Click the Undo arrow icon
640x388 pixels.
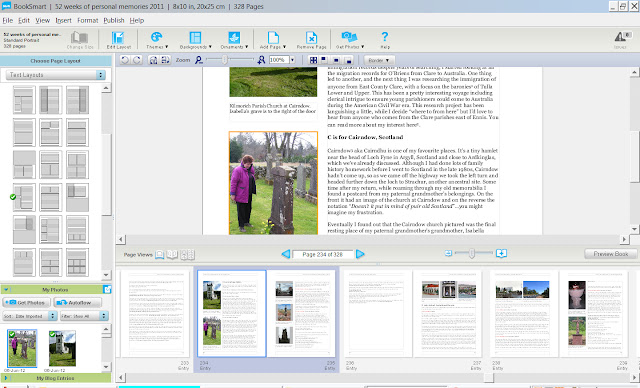[125, 60]
